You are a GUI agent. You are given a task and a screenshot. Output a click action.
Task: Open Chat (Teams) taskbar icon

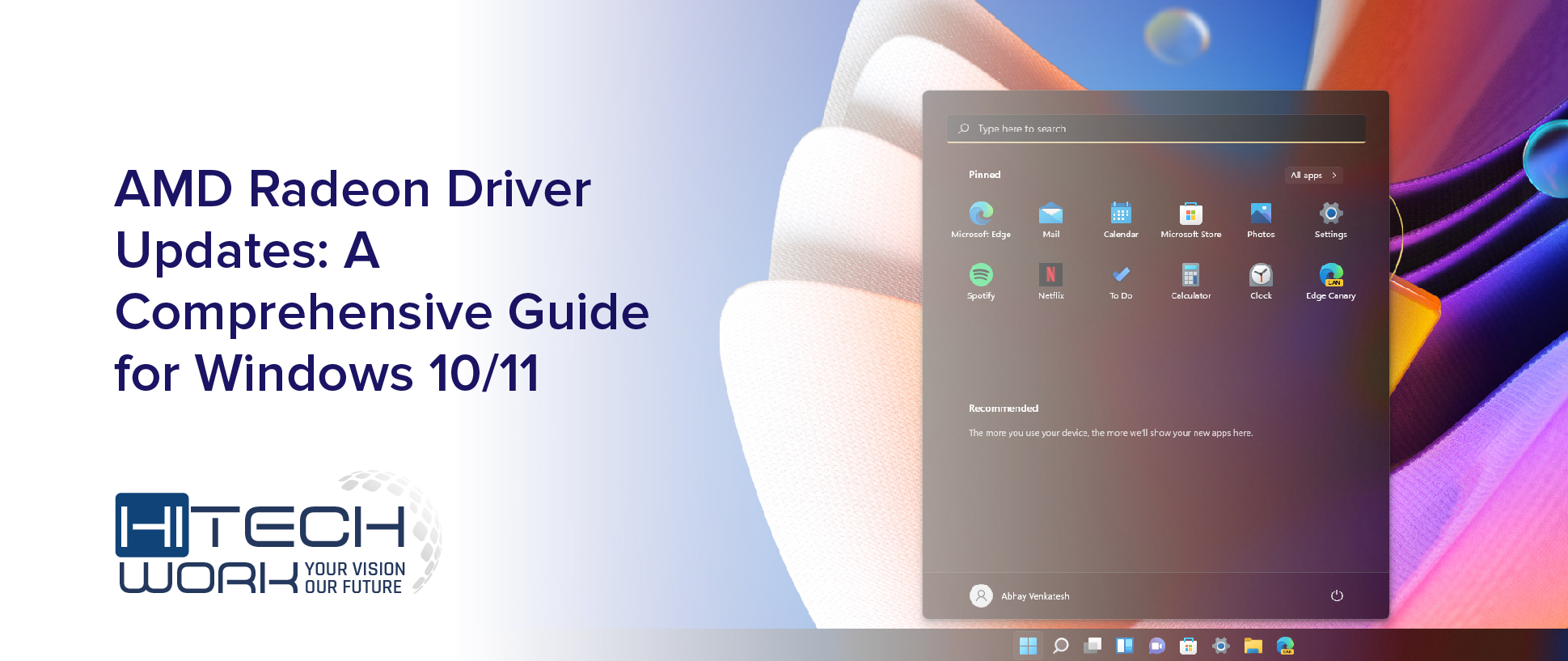click(1157, 646)
